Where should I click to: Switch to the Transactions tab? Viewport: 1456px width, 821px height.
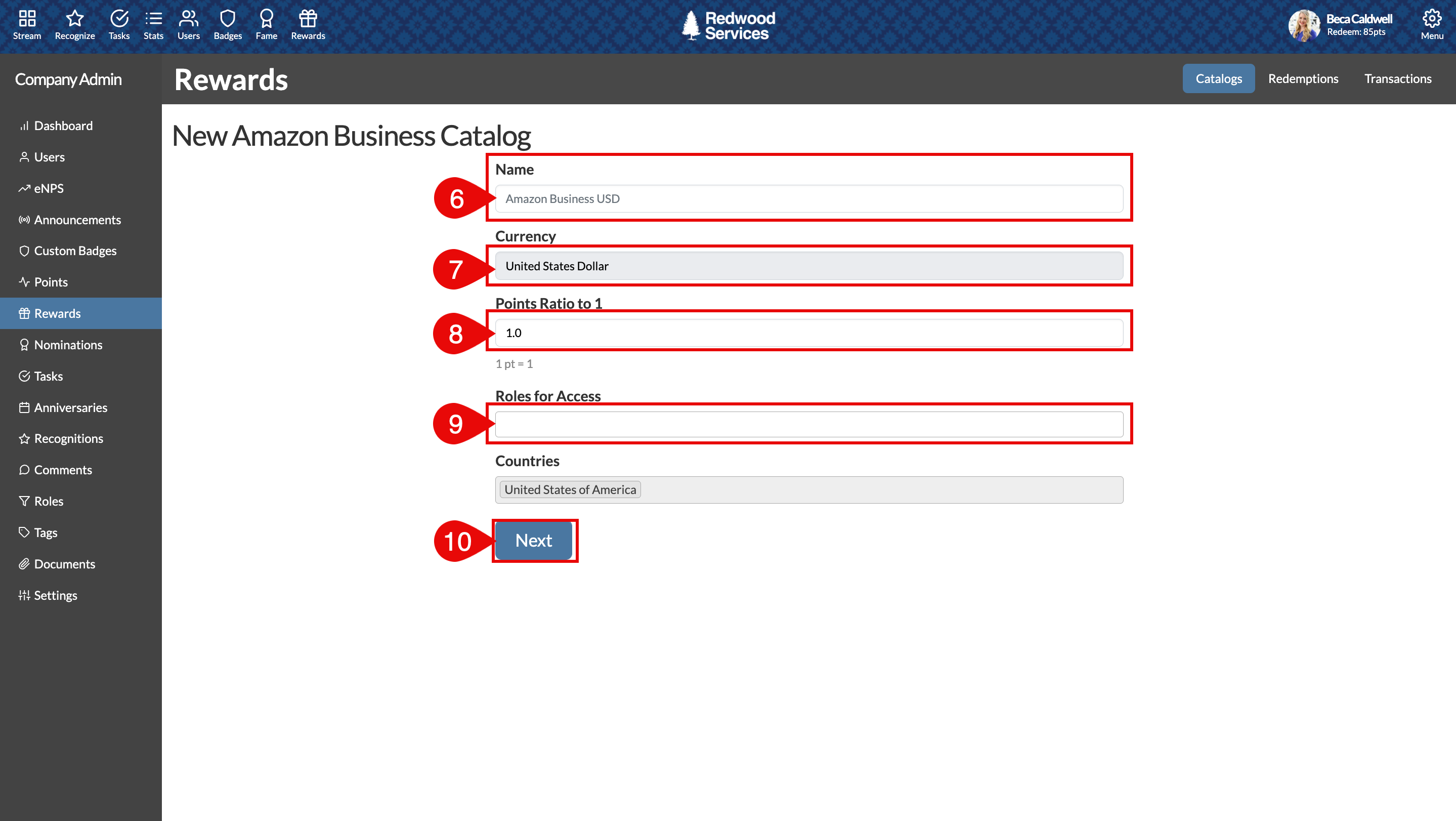coord(1398,78)
